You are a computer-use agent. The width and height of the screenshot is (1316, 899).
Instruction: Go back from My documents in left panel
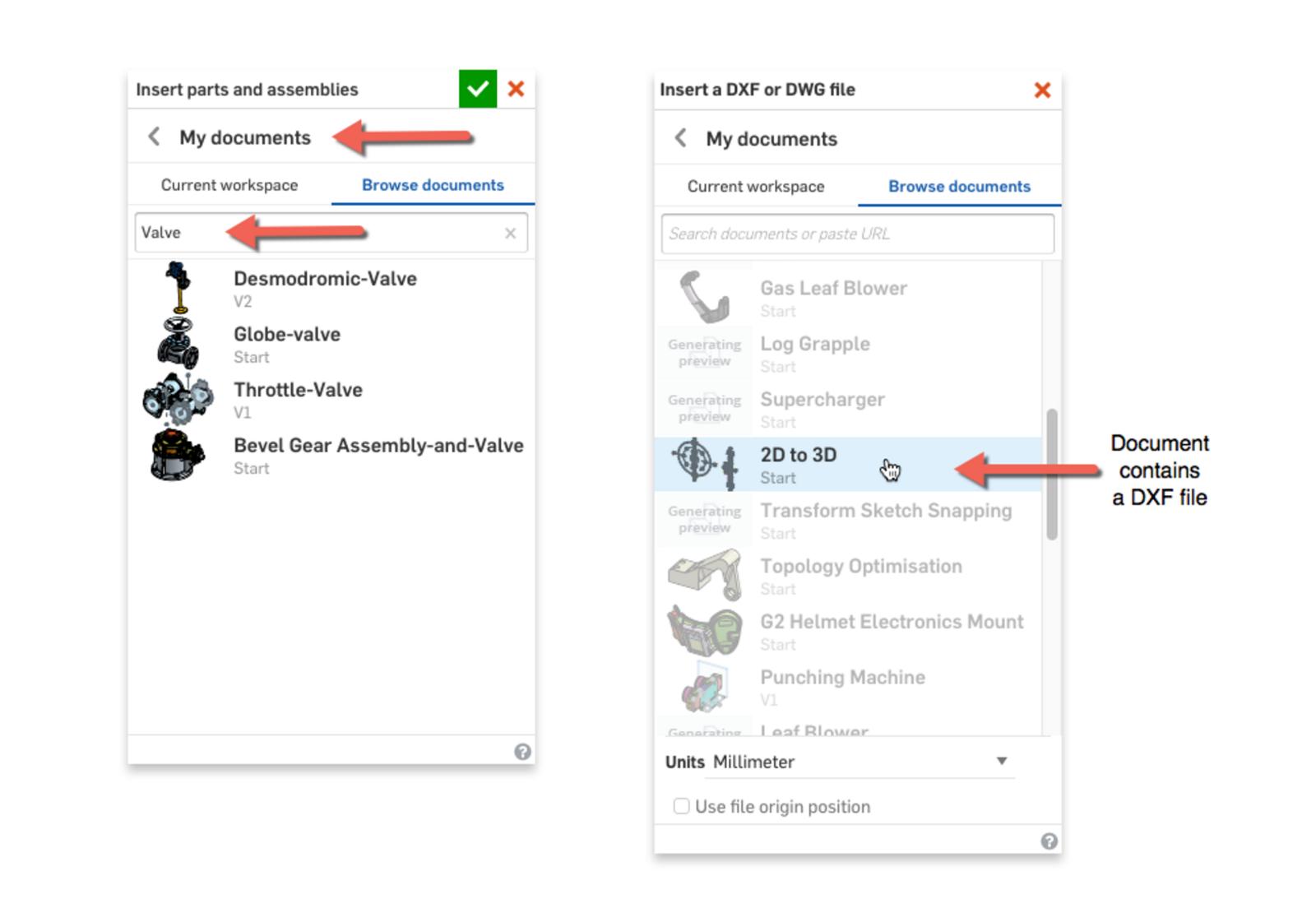pos(154,137)
